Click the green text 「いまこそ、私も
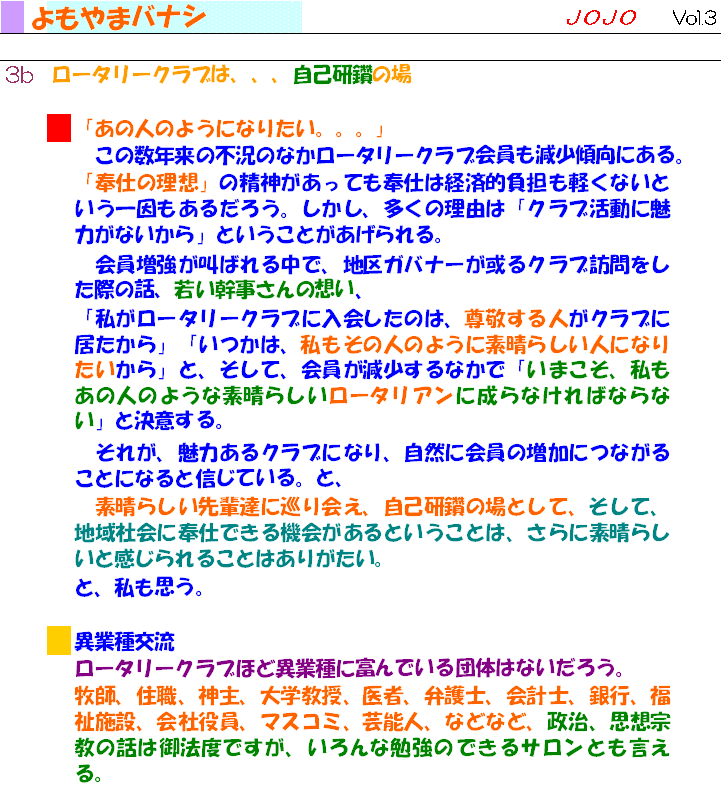Screen dimensions: 723x791 pos(591,370)
